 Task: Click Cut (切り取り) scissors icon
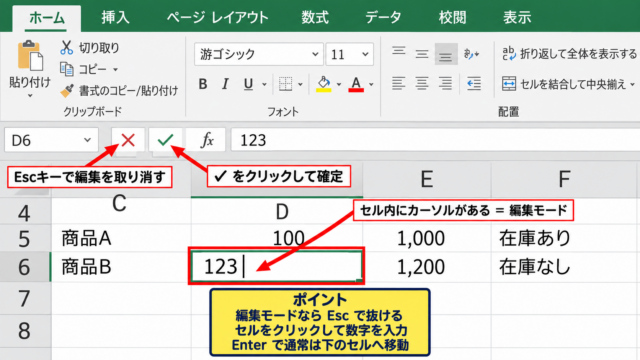click(66, 48)
